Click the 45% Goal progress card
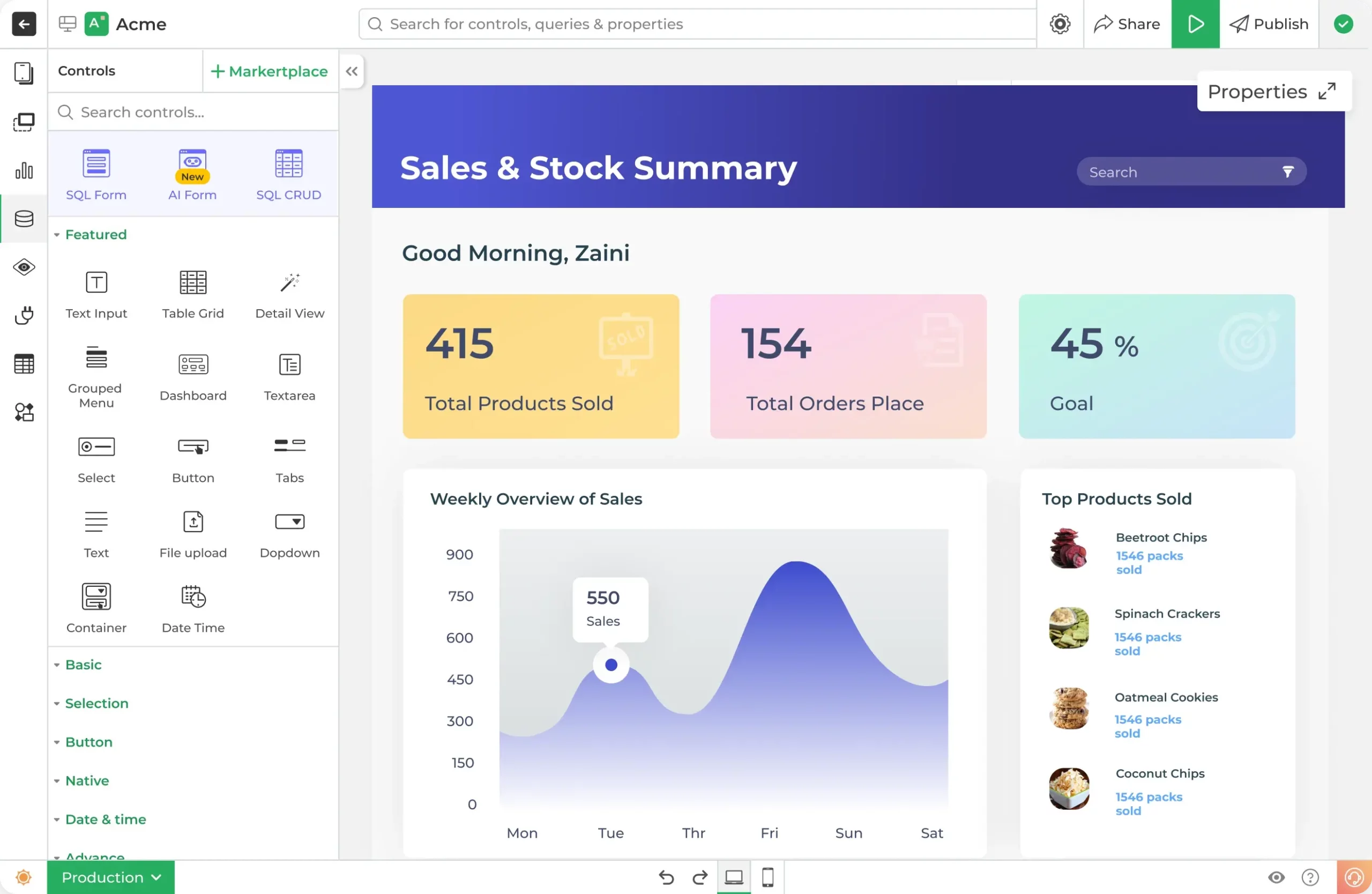 (1157, 367)
